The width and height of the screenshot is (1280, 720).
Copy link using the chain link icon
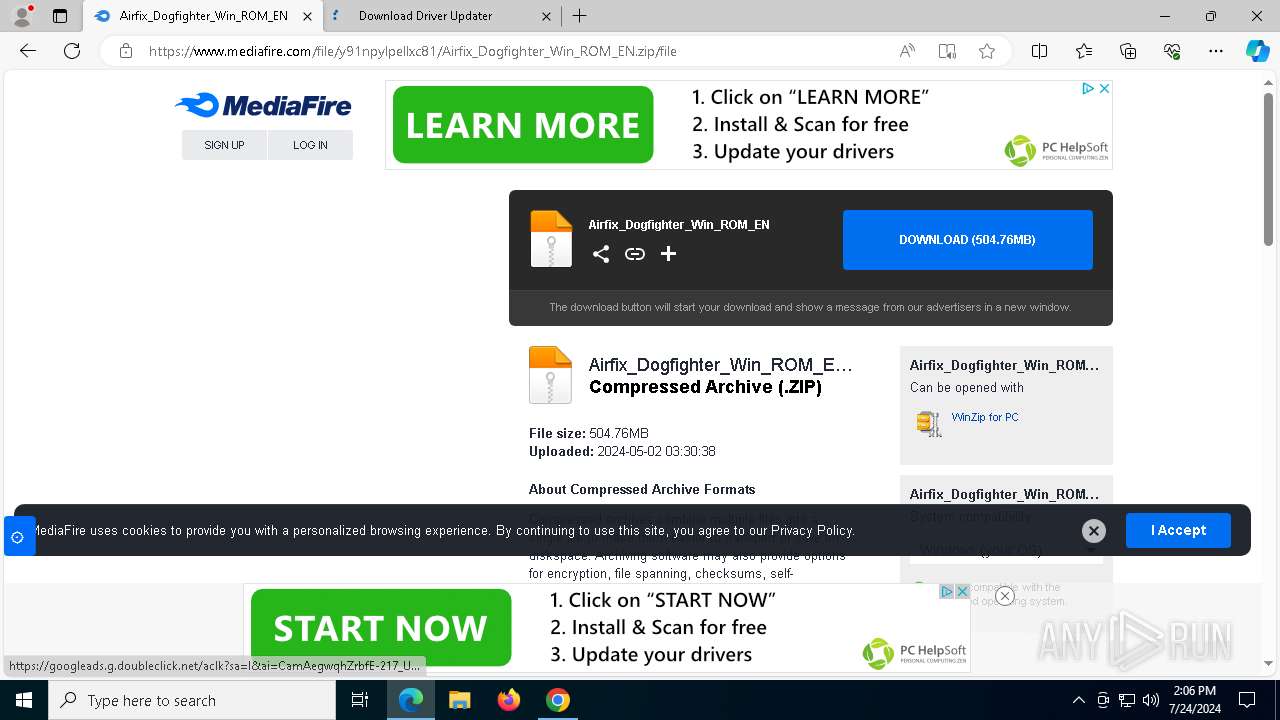tap(635, 254)
